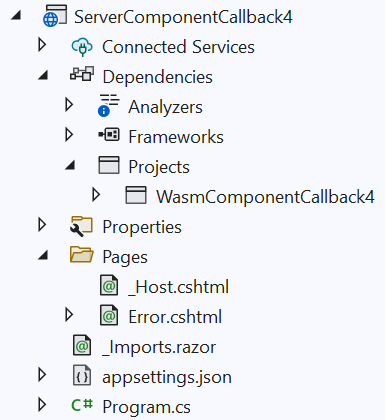Expand the WasmComponentCallback4 project reference
Viewport: 385px width, 420px height.
tap(96, 195)
